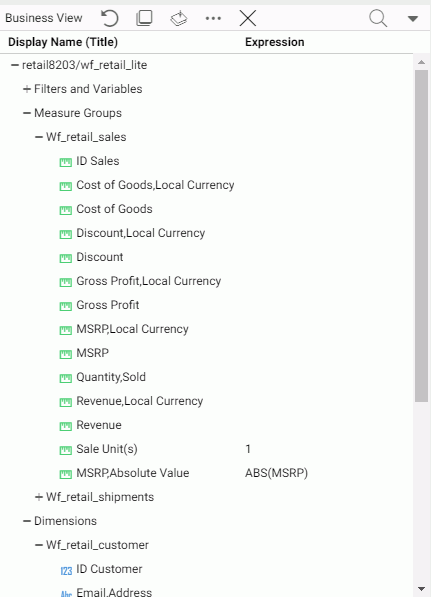
Task: Select the Cost of Goods measure
Action: [114, 209]
